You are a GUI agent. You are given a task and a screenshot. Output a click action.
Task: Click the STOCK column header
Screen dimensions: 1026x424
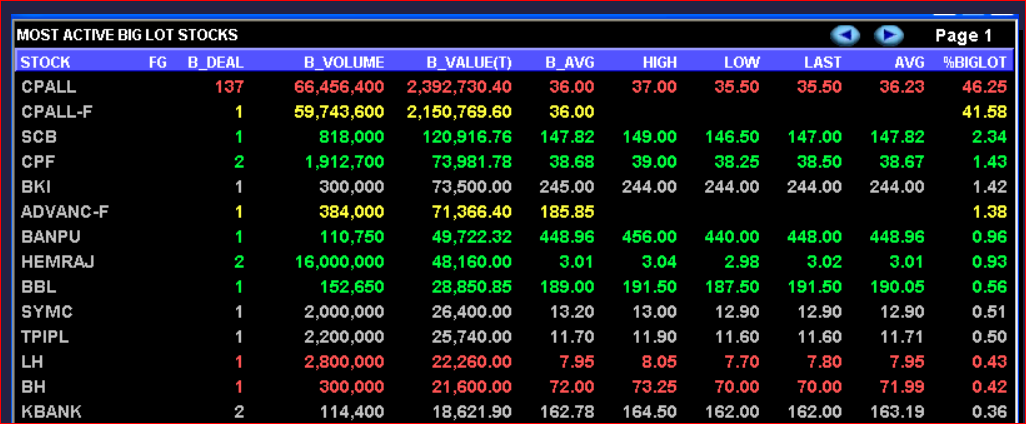(46, 63)
